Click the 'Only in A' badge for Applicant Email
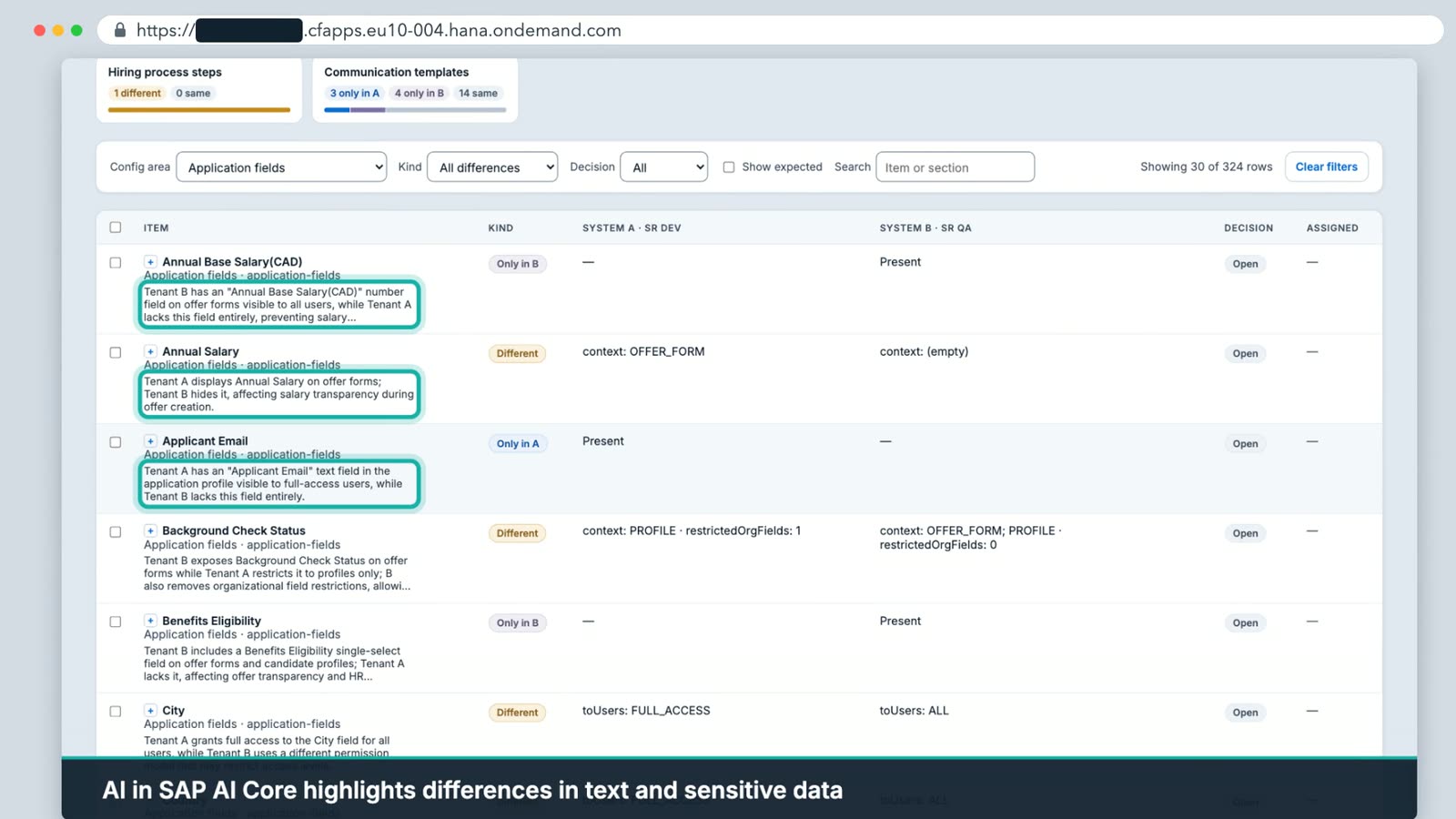The image size is (1456, 819). [x=518, y=444]
